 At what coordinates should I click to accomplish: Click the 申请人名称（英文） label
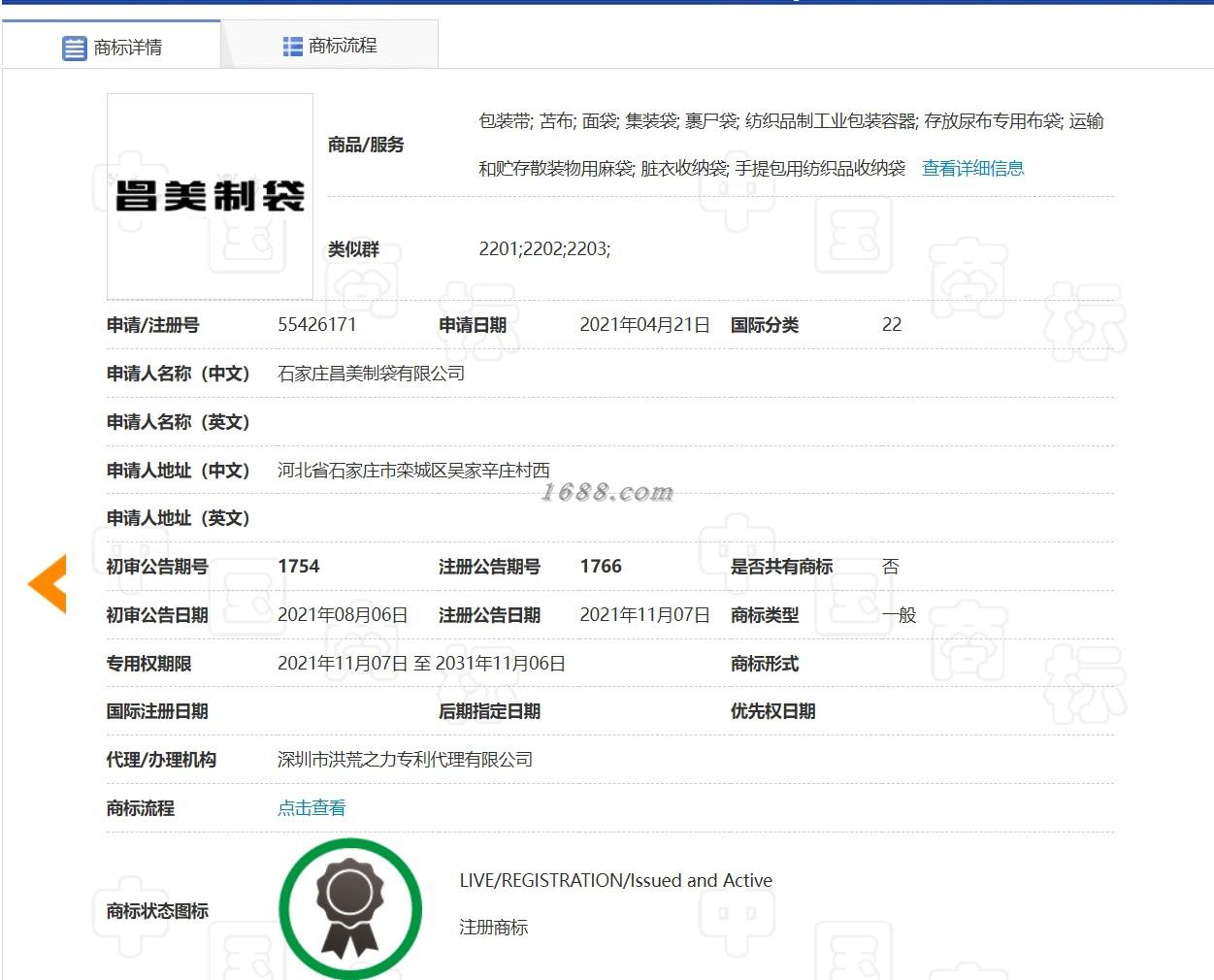click(179, 422)
